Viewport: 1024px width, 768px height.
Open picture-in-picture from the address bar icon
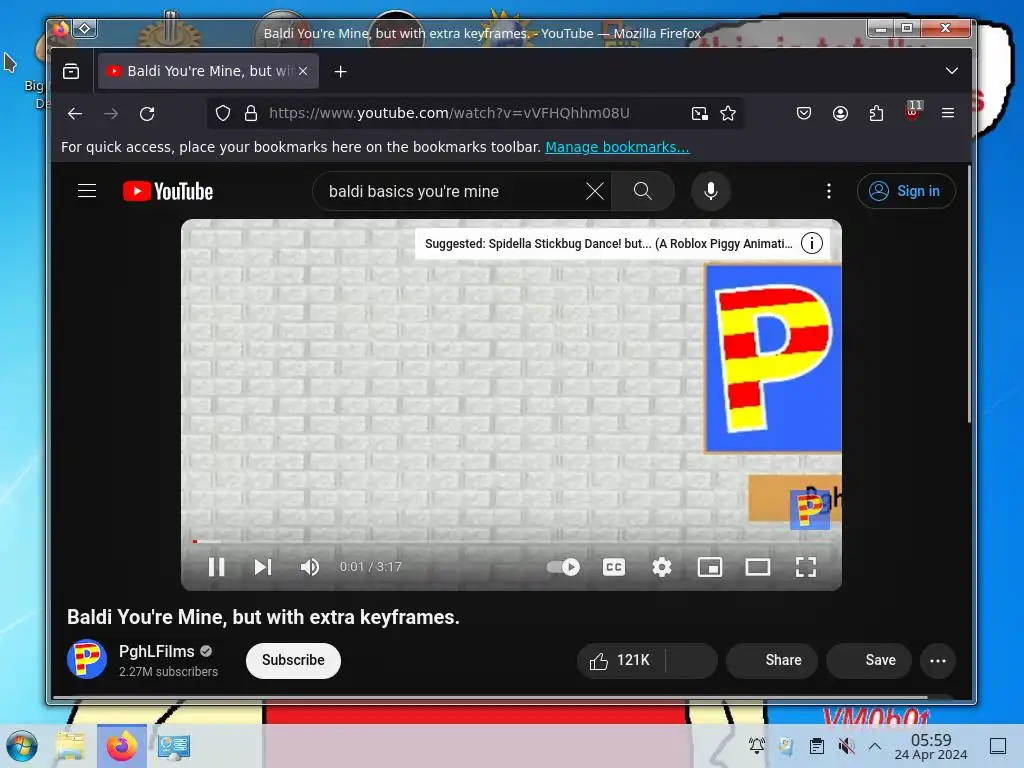(x=699, y=114)
